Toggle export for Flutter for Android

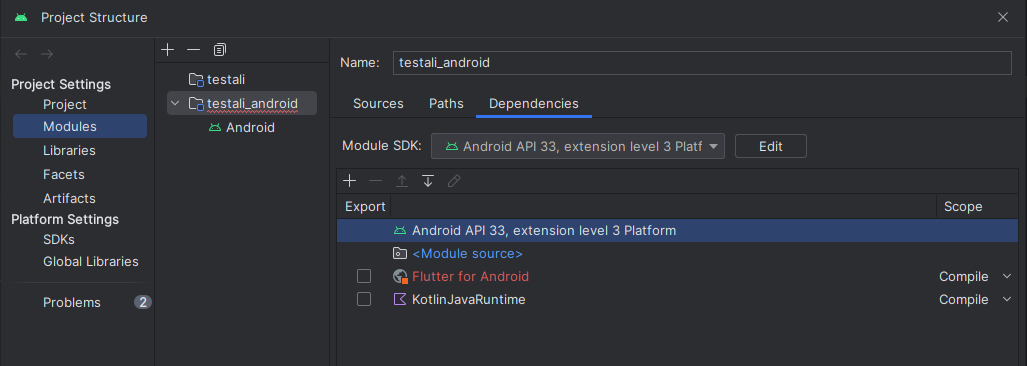click(364, 276)
